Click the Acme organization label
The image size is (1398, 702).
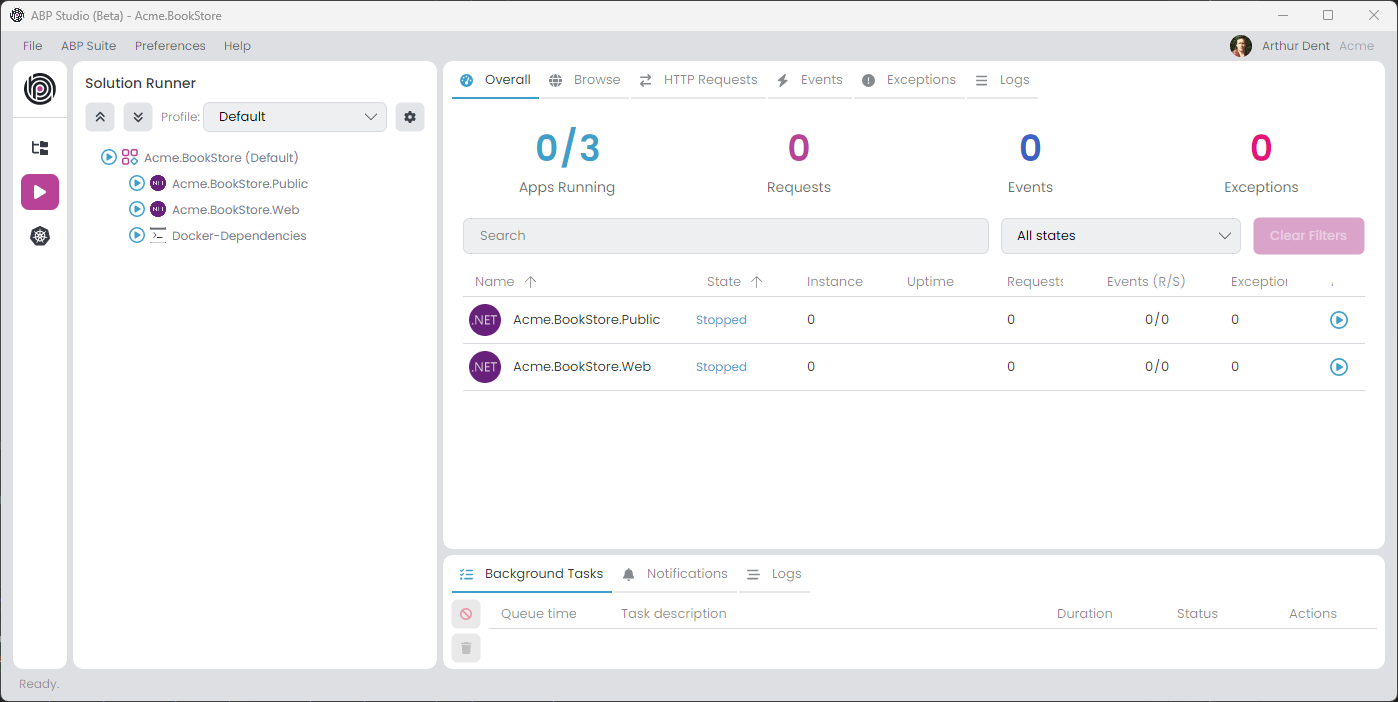click(x=1357, y=46)
